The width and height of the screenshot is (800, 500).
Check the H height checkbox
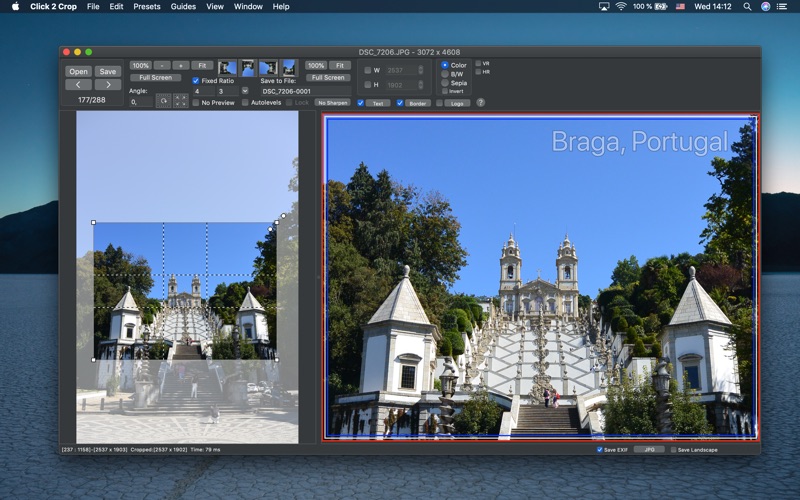click(x=367, y=85)
